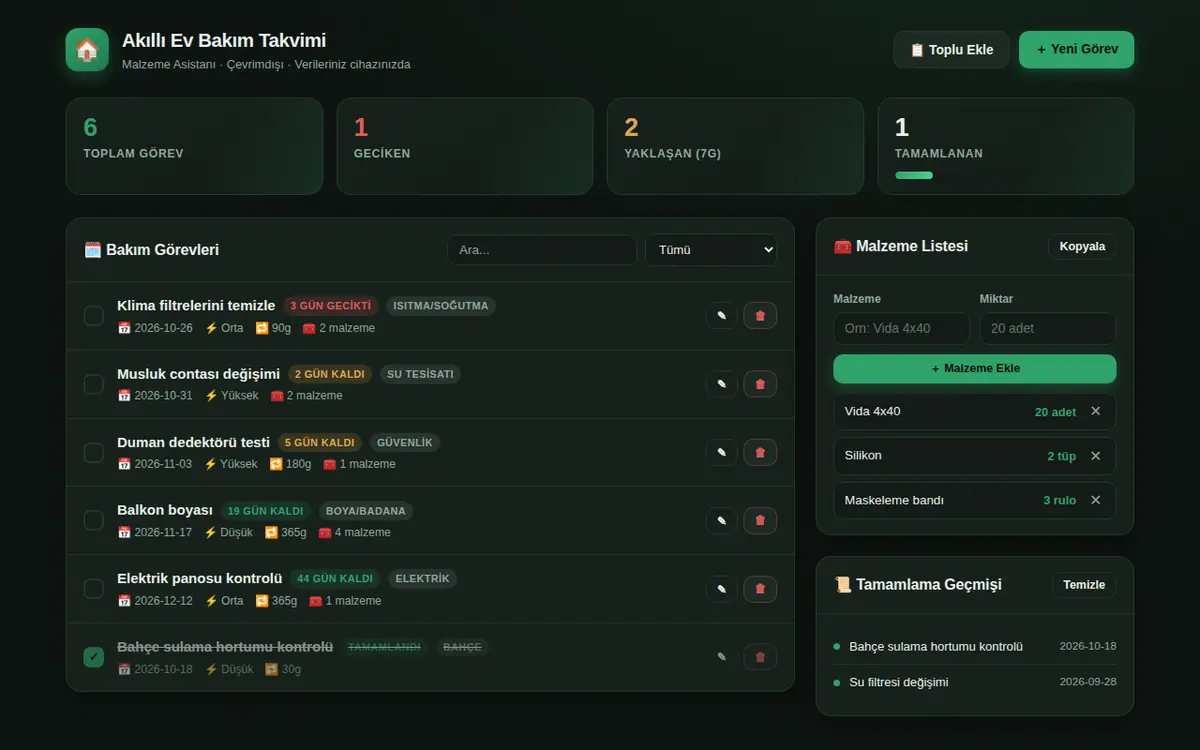
Task: Click the Malzeme name input field
Action: click(902, 329)
